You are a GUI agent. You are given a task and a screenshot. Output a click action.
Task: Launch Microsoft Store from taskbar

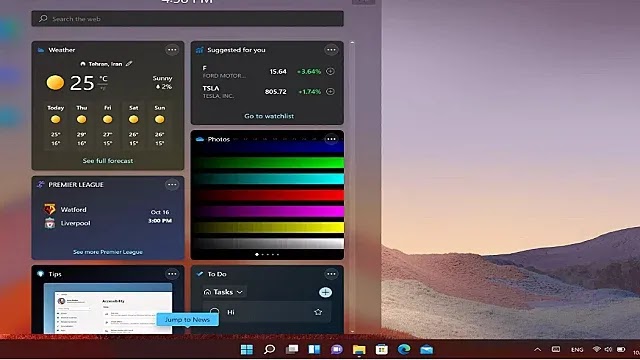point(381,349)
